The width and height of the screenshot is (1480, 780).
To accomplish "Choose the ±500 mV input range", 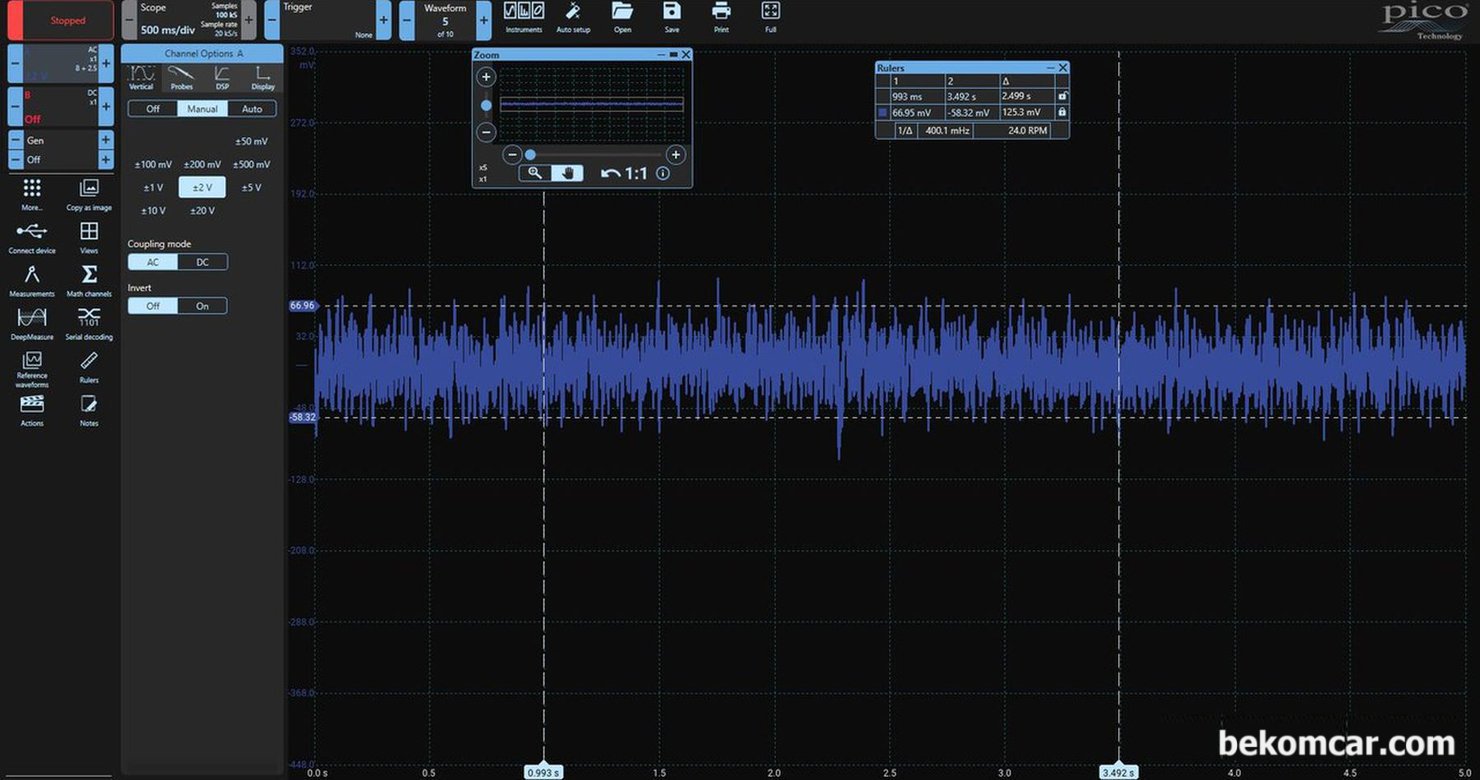I will pos(251,164).
